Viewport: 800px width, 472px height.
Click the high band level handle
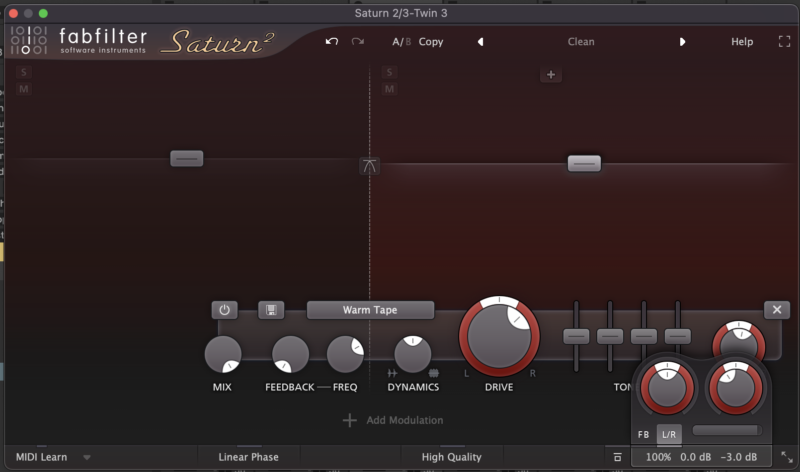tap(584, 163)
